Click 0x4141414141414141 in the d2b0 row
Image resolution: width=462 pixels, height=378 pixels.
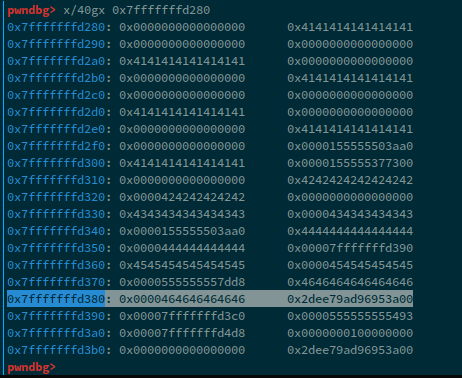[350, 78]
